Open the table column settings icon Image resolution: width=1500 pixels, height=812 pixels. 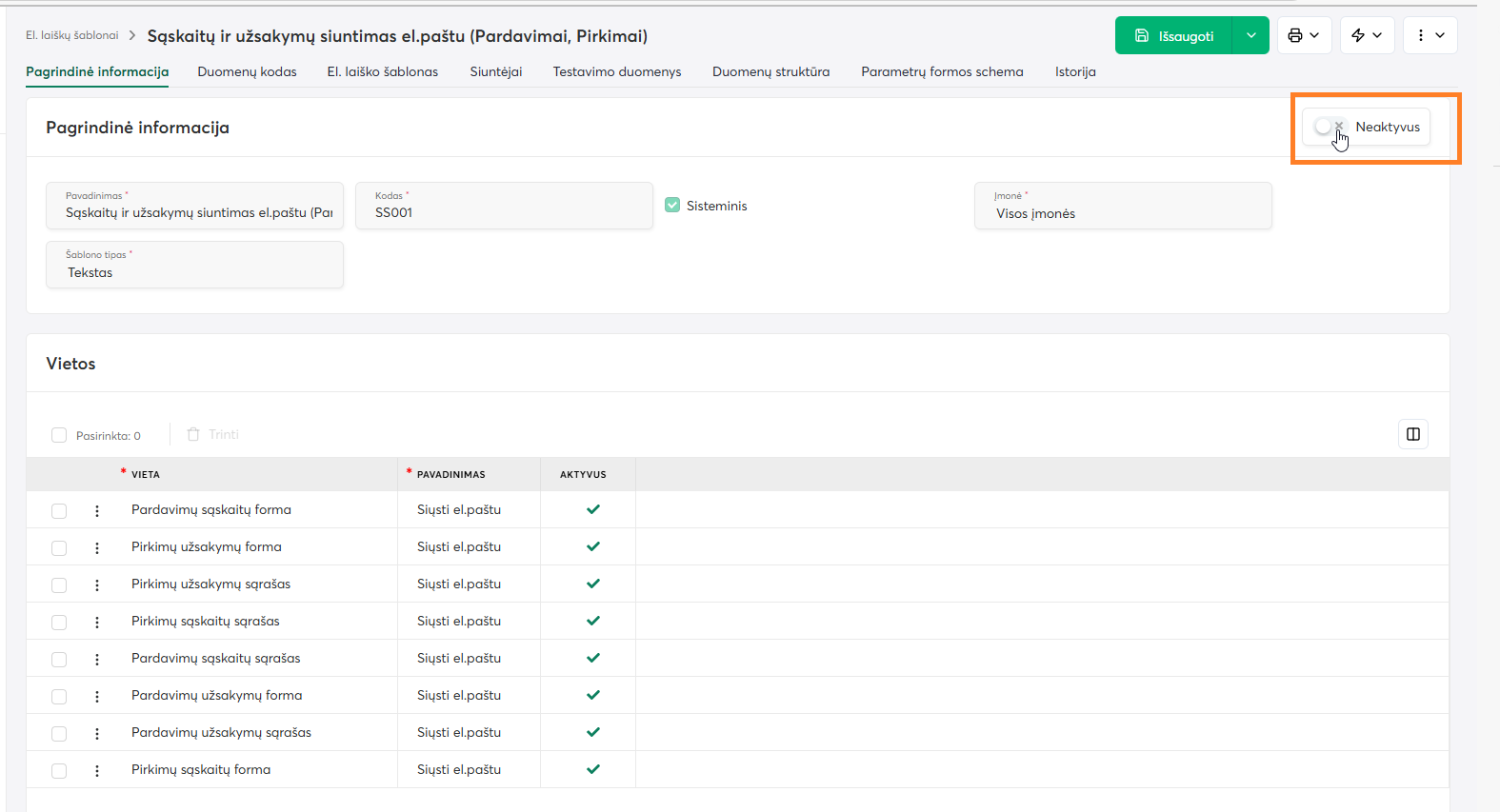[x=1412, y=434]
